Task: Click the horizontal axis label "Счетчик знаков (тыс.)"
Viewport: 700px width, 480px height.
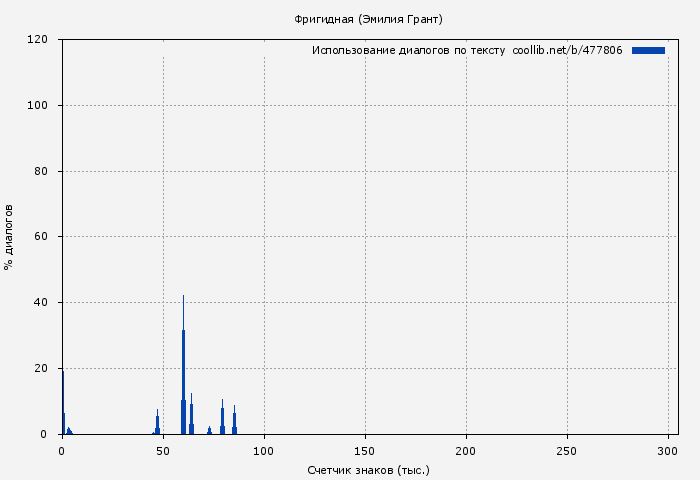Action: [368, 469]
